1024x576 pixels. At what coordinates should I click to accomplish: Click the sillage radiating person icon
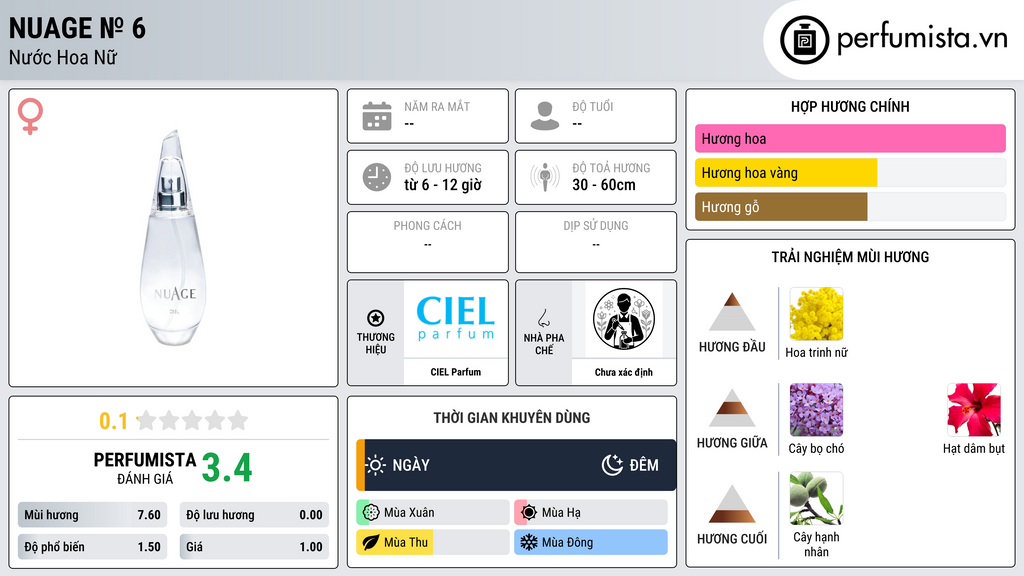coord(545,177)
